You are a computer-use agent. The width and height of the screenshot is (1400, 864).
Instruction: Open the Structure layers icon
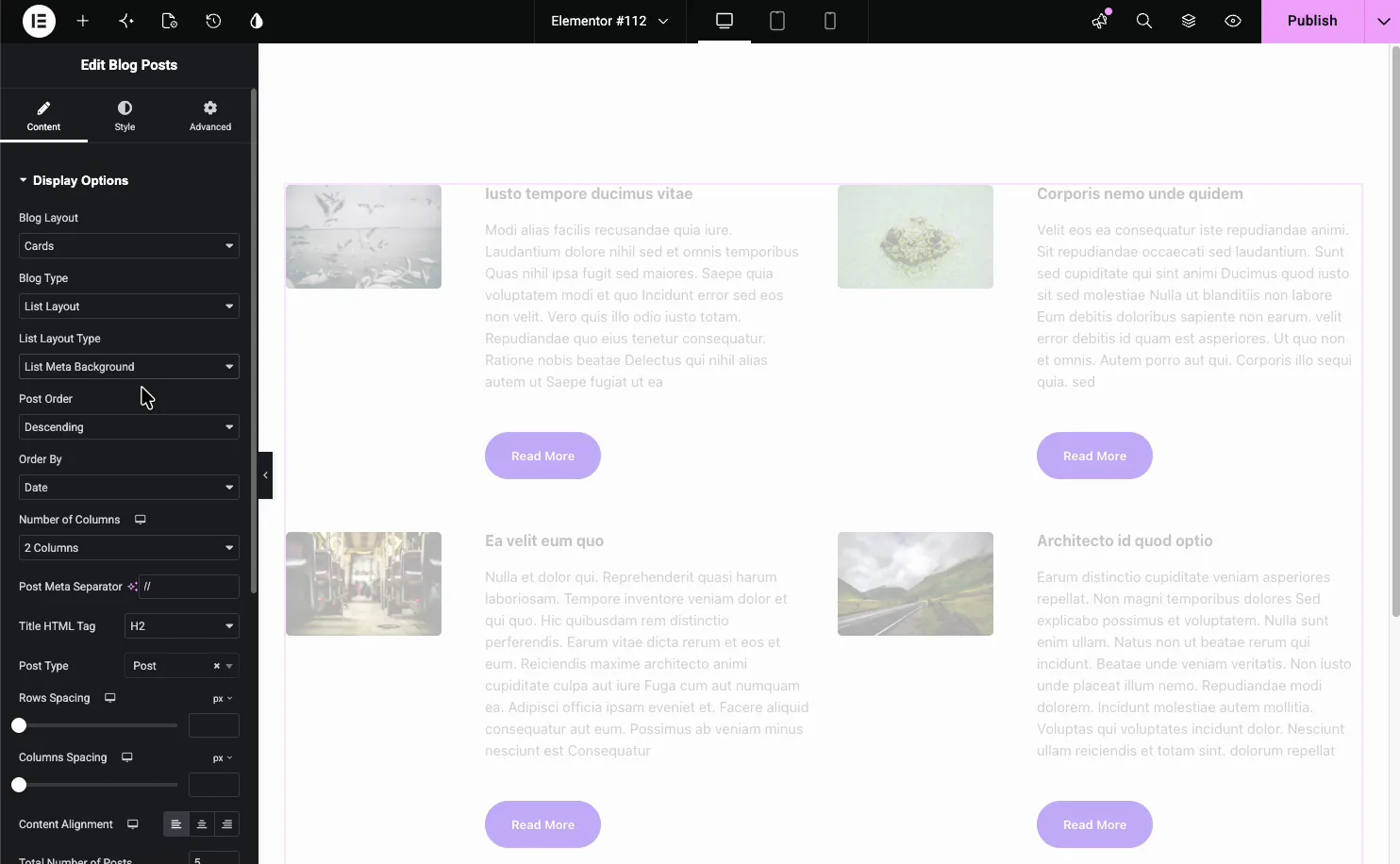tap(1189, 21)
